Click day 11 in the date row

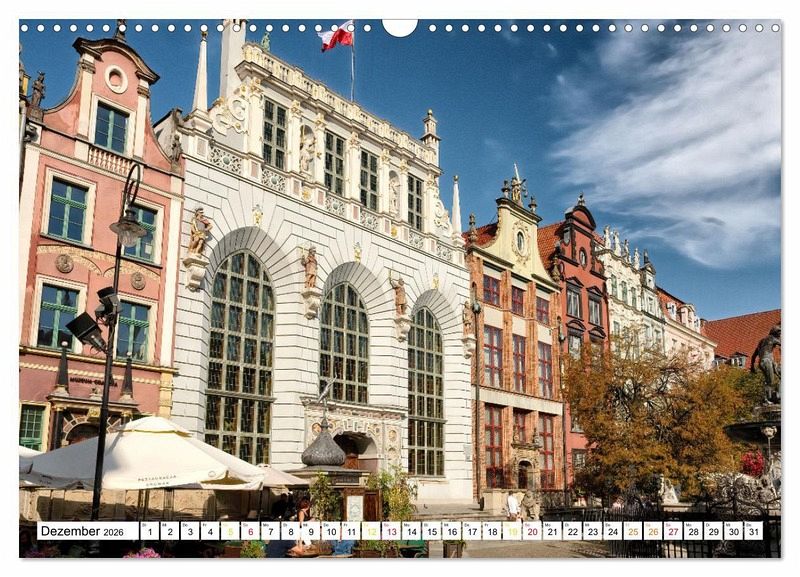351,531
